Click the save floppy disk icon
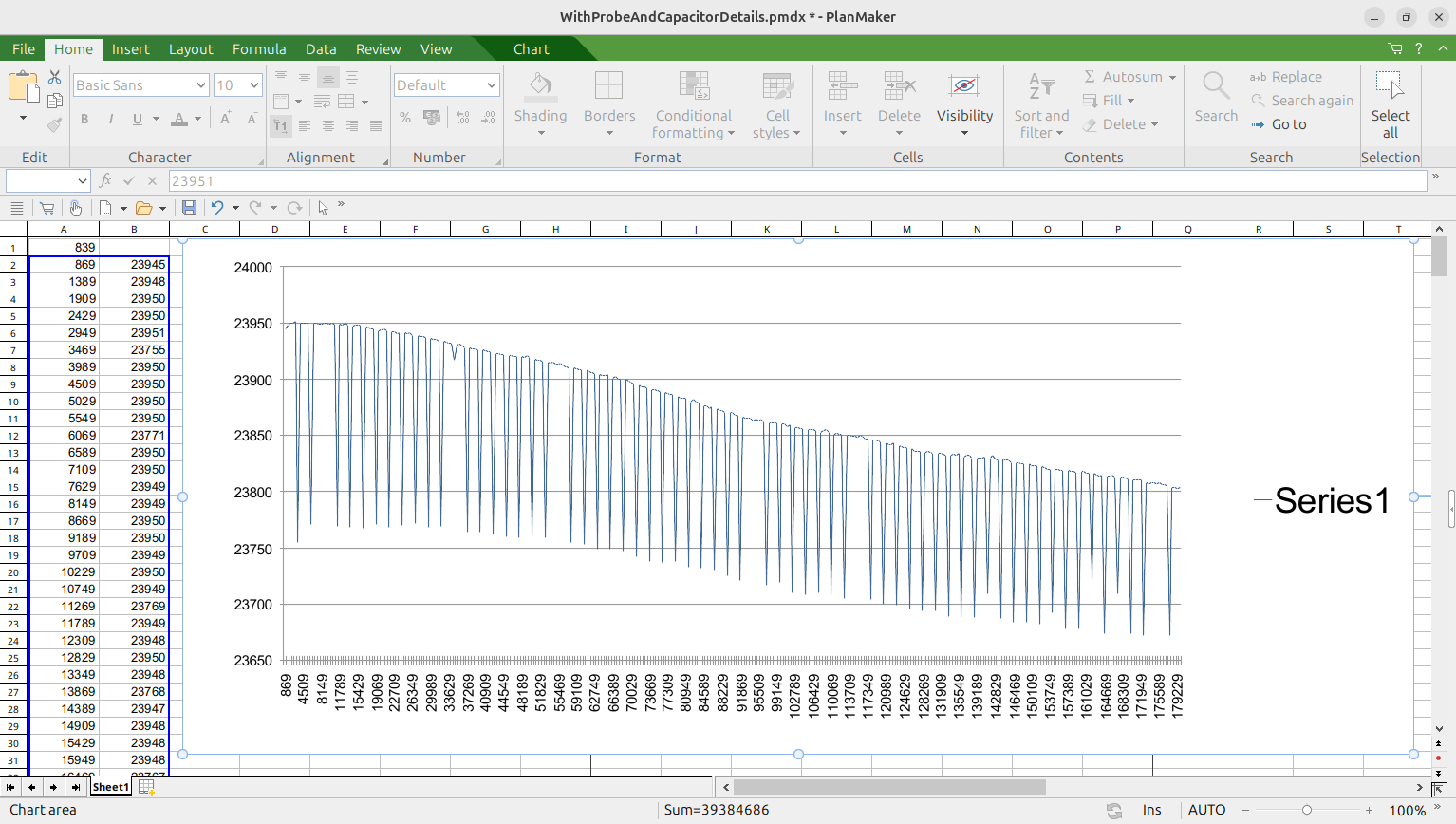Image resolution: width=1456 pixels, height=824 pixels. [189, 208]
